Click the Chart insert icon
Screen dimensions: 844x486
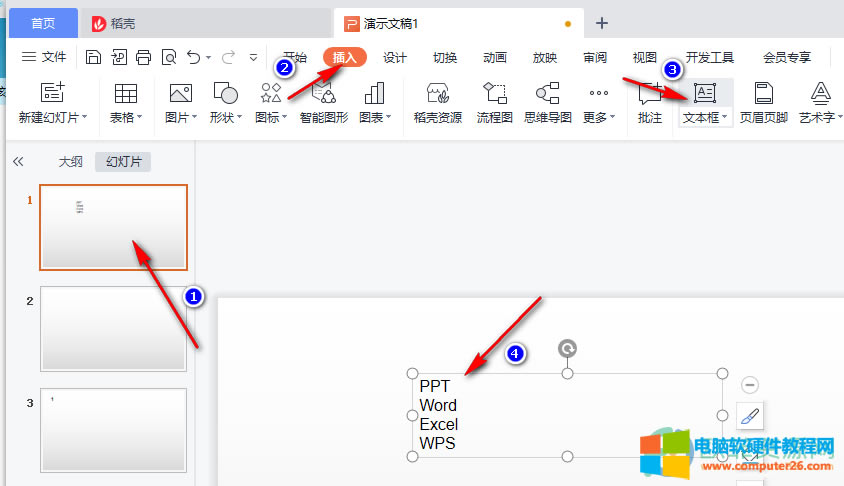pos(375,94)
